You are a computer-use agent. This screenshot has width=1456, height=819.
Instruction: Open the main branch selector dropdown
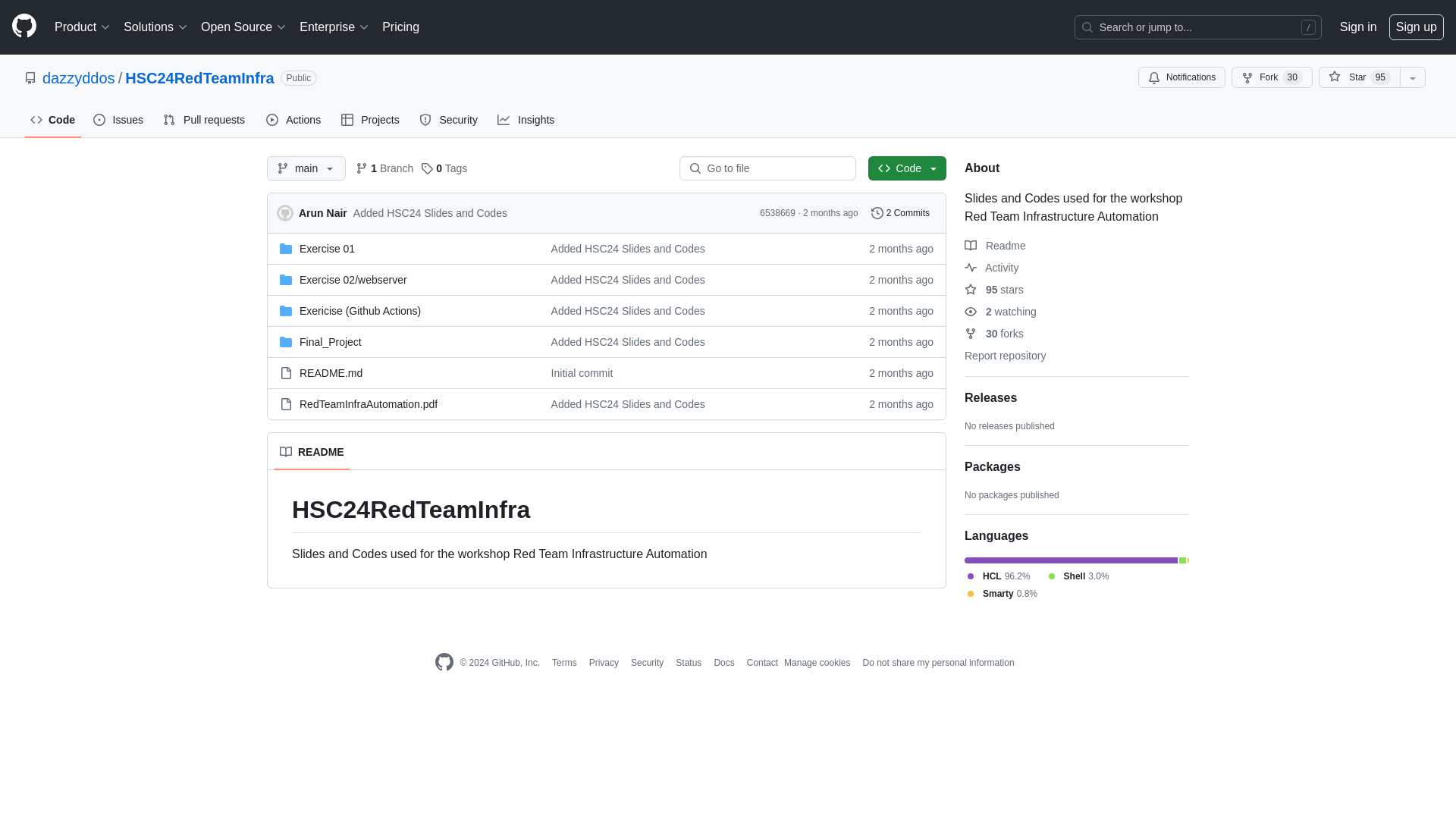pyautogui.click(x=306, y=168)
